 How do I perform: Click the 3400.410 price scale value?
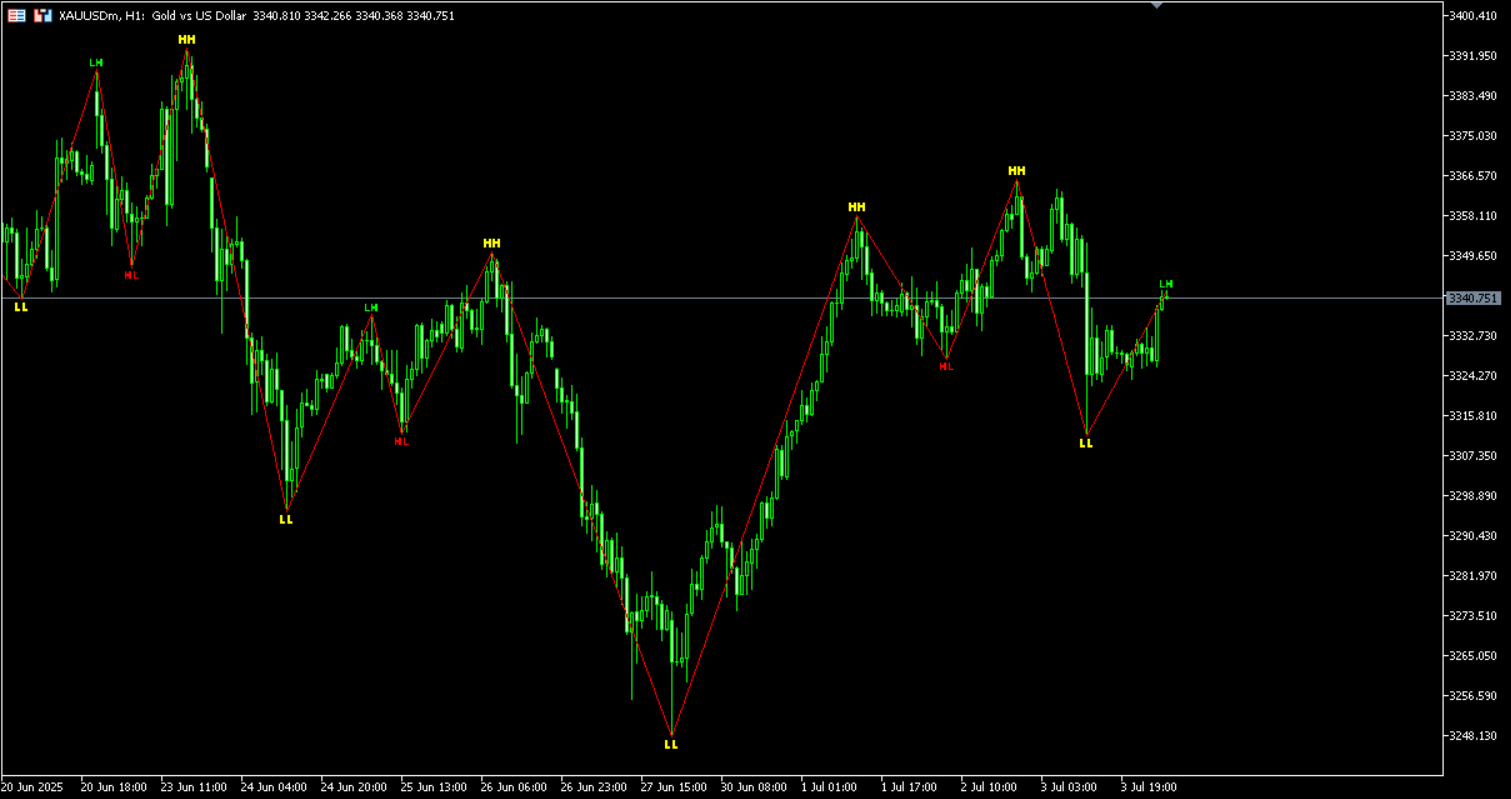tap(1472, 15)
